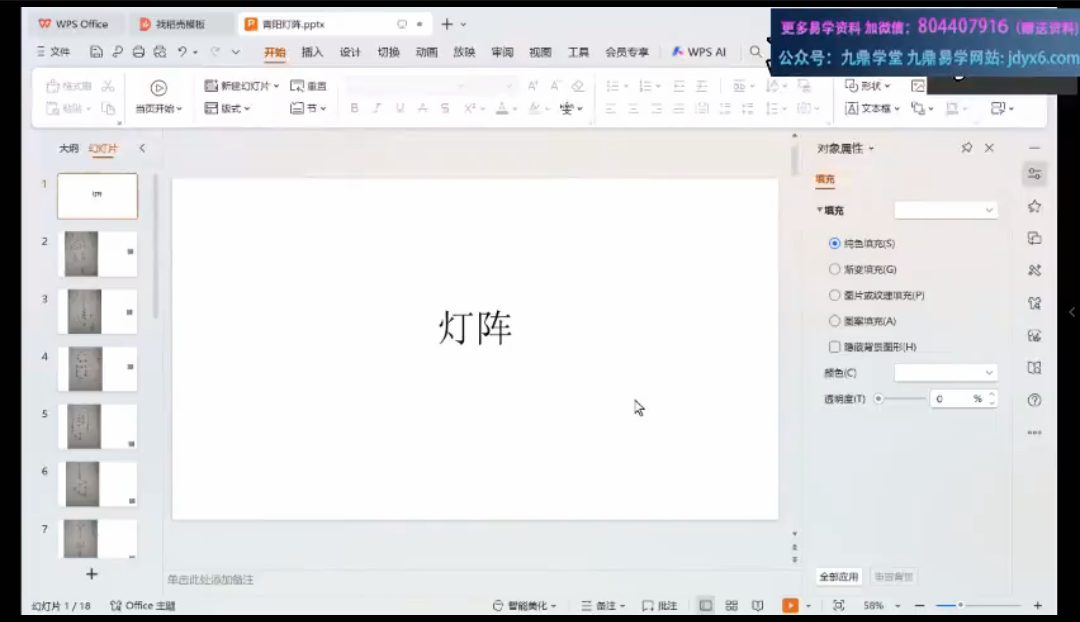The image size is (1080, 622).
Task: Collapse the slide thumbnail pane arrow
Action: pos(142,148)
